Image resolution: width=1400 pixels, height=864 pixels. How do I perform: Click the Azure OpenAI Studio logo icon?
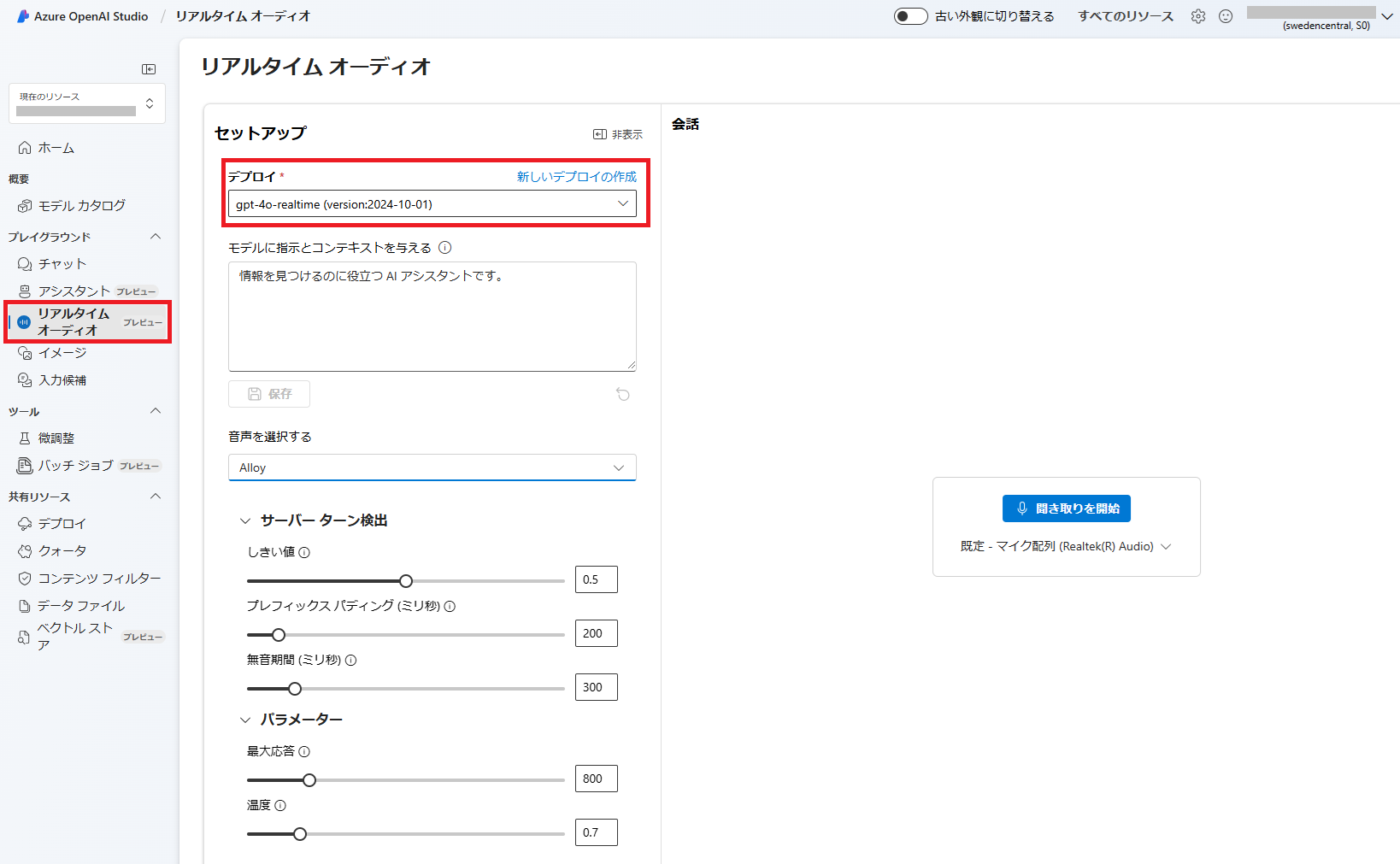click(x=23, y=16)
